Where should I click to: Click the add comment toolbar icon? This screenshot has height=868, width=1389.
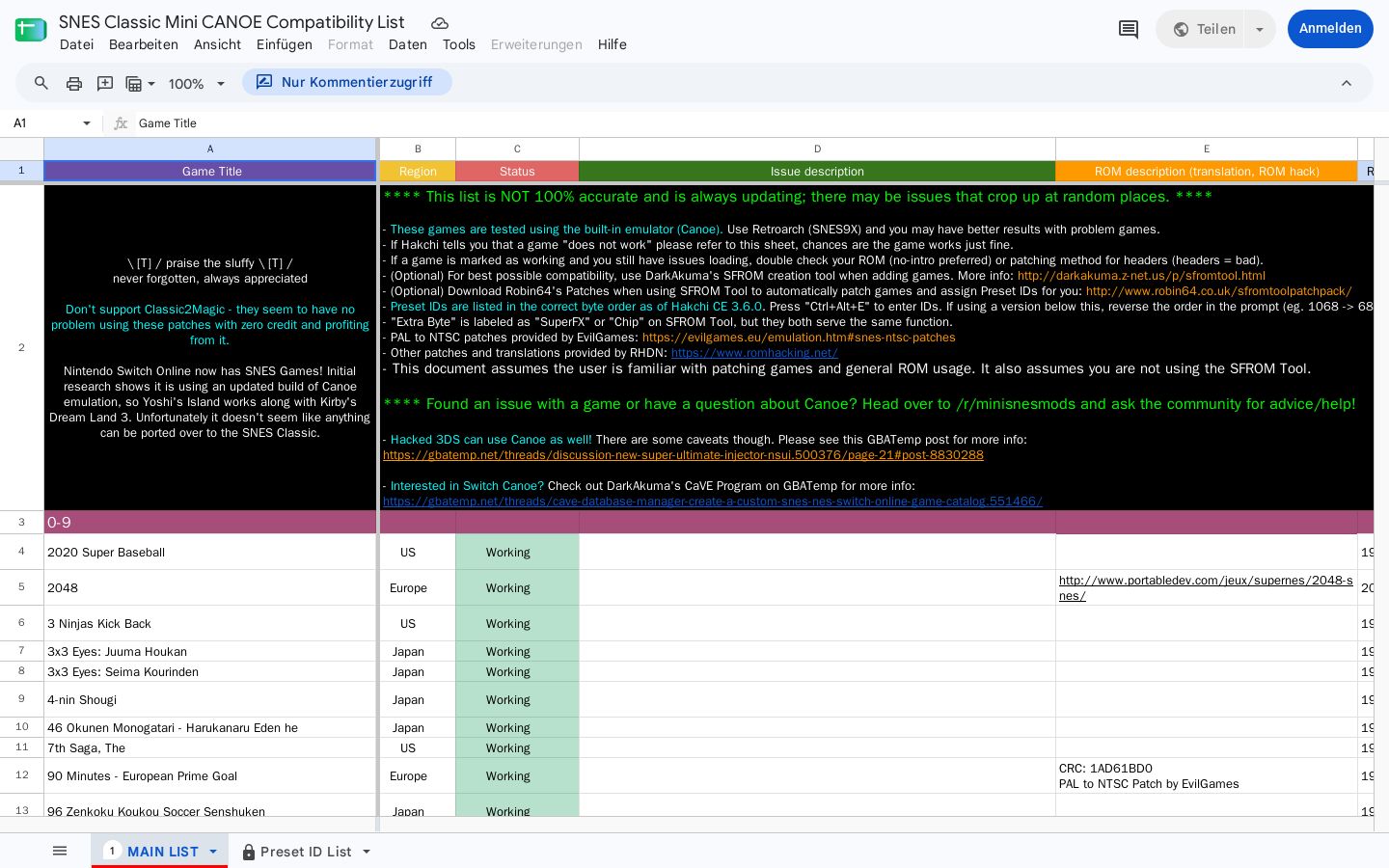pyautogui.click(x=105, y=83)
